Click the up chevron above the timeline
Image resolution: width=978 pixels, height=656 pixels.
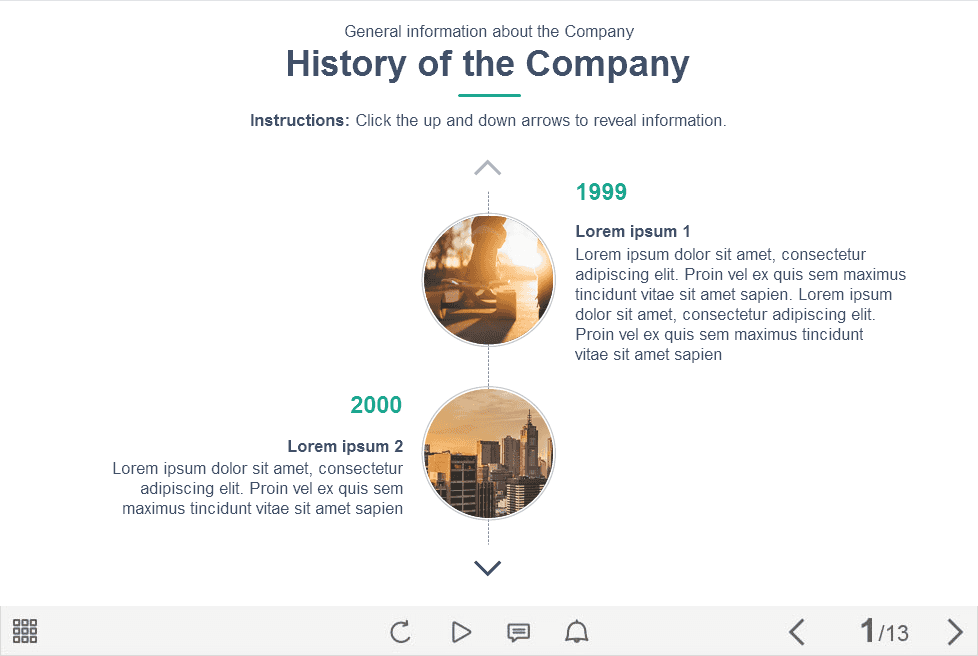coord(487,168)
